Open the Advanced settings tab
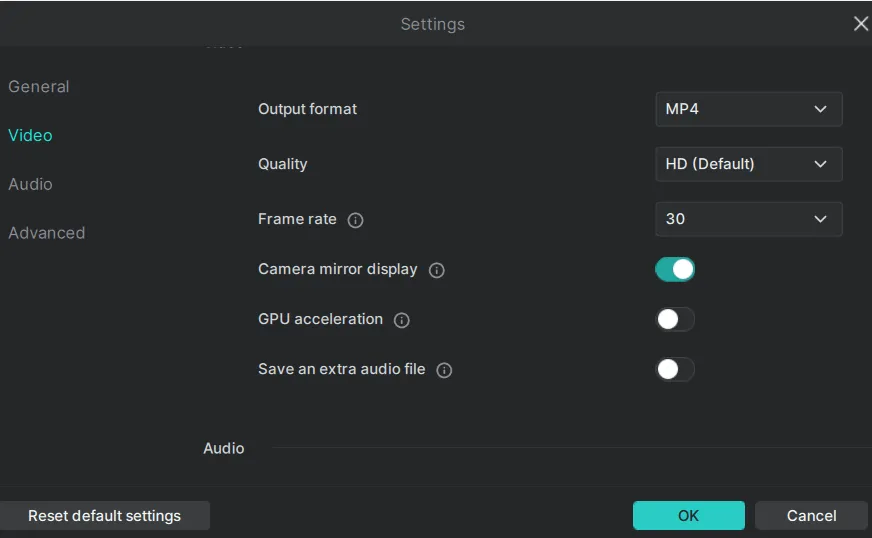The image size is (872, 538). [x=46, y=233]
